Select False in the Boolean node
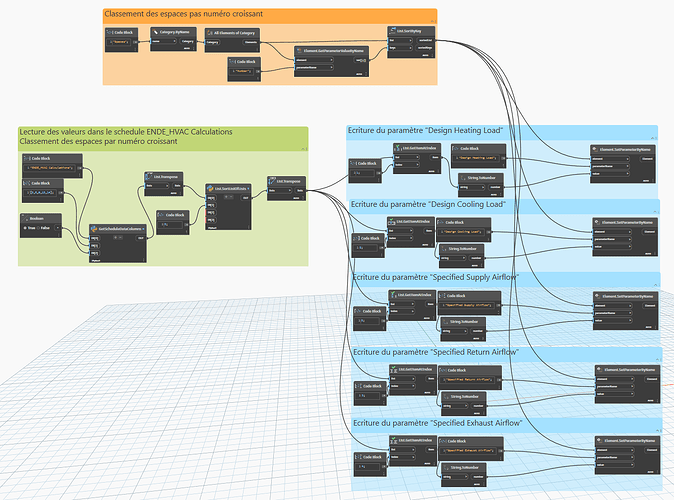Viewport: 674px width, 500px height. pos(43,228)
